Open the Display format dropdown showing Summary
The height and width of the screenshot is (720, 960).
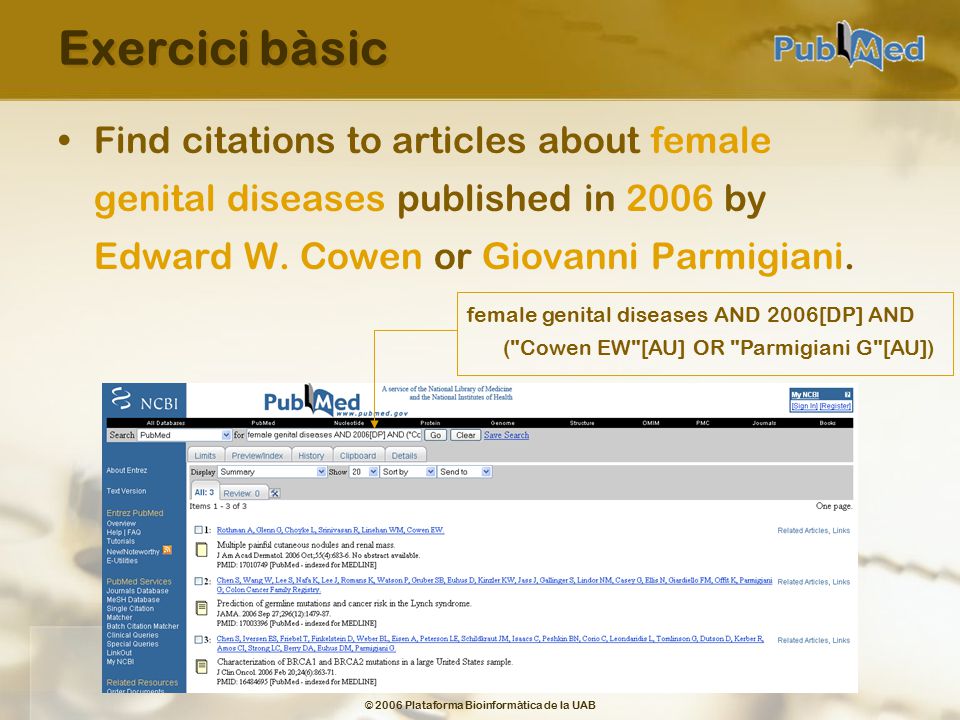[x=272, y=472]
